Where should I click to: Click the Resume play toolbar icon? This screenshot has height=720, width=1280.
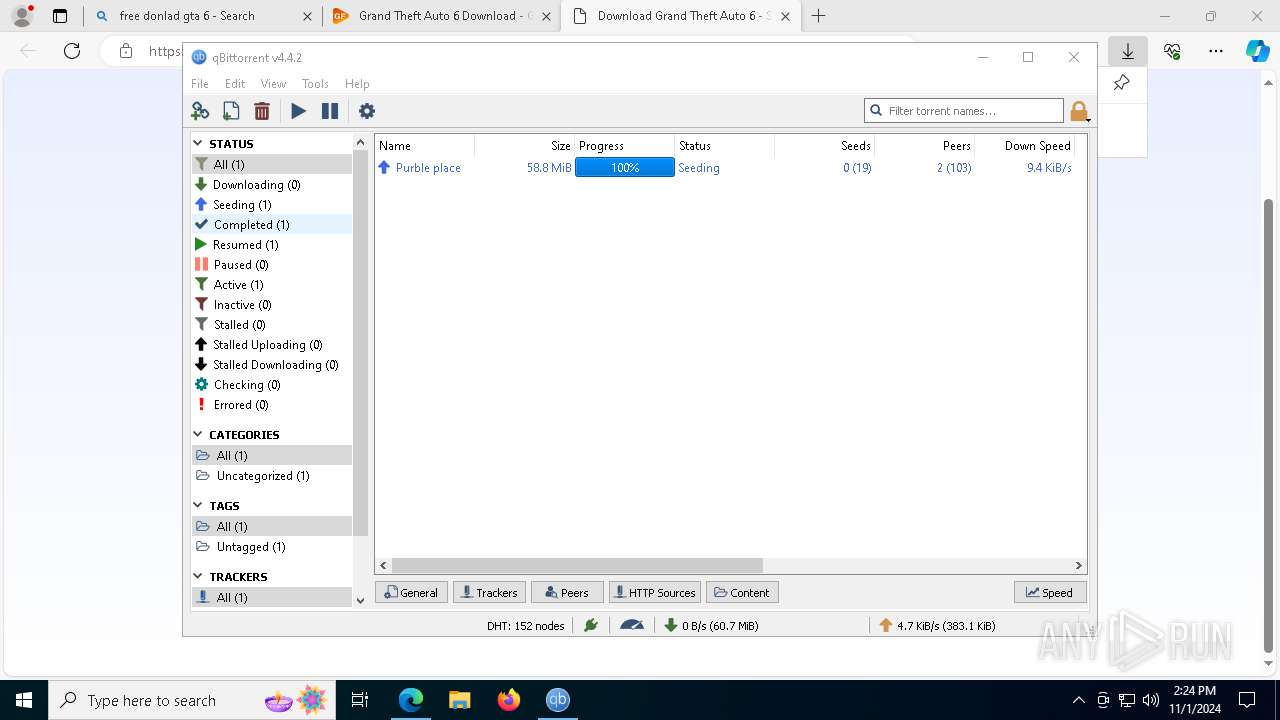(x=298, y=111)
